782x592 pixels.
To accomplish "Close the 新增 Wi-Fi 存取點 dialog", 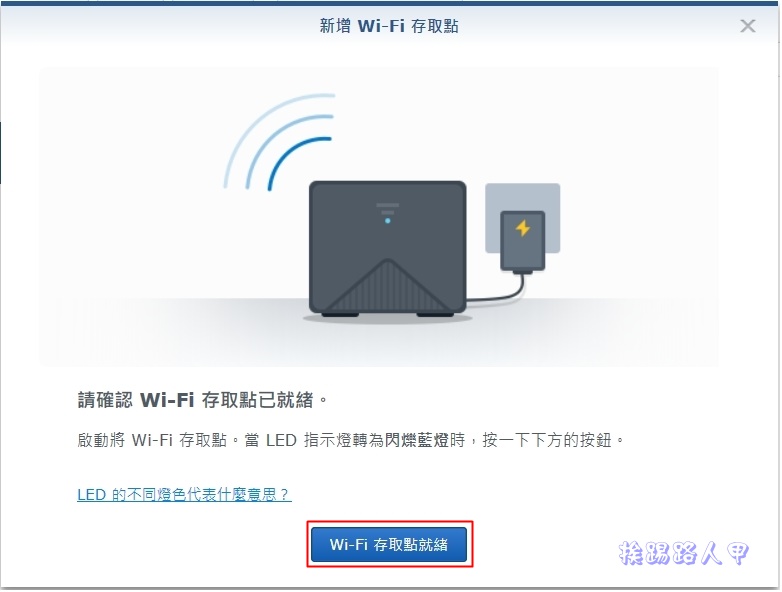I will tap(747, 26).
